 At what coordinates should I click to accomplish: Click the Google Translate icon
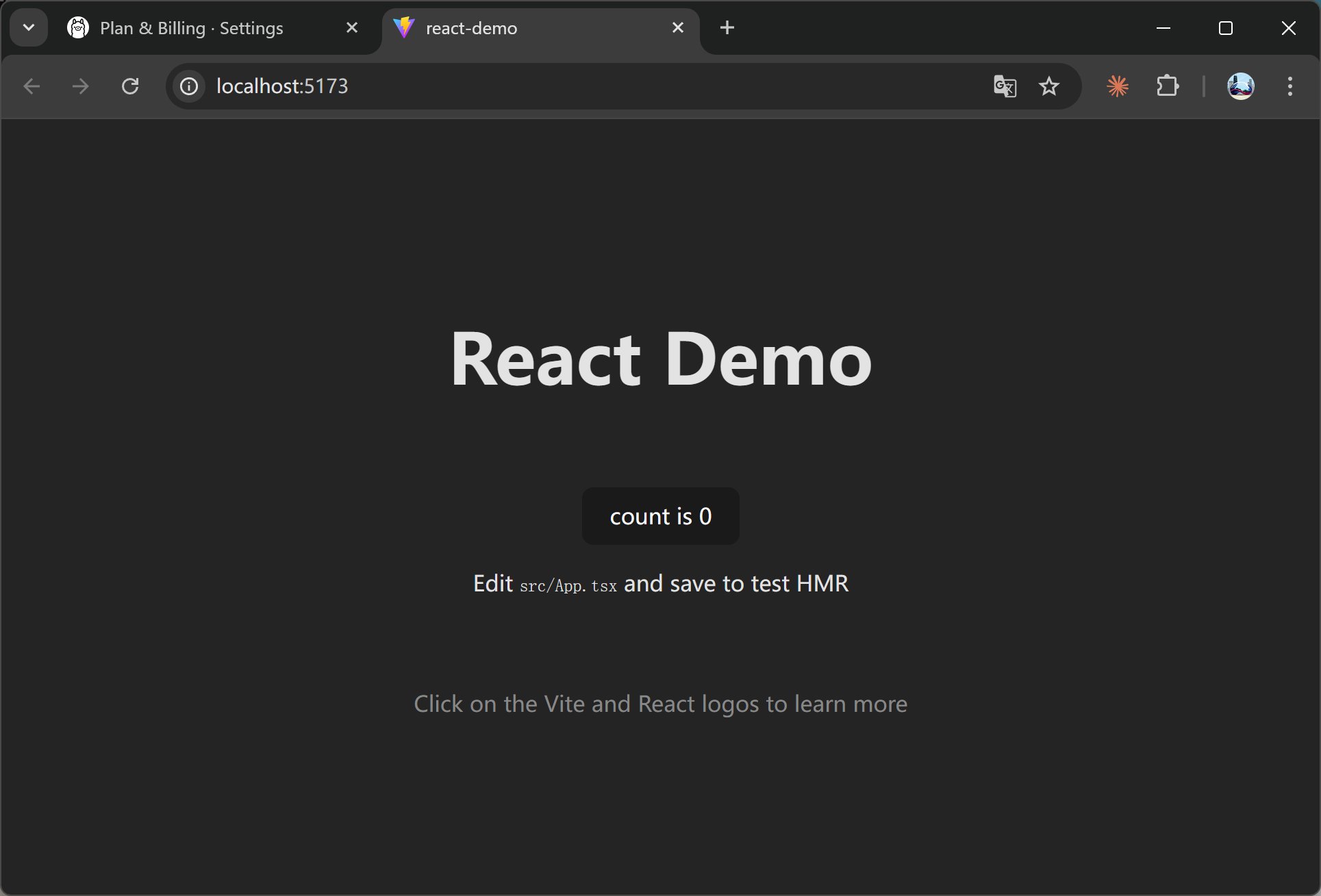click(x=1005, y=86)
